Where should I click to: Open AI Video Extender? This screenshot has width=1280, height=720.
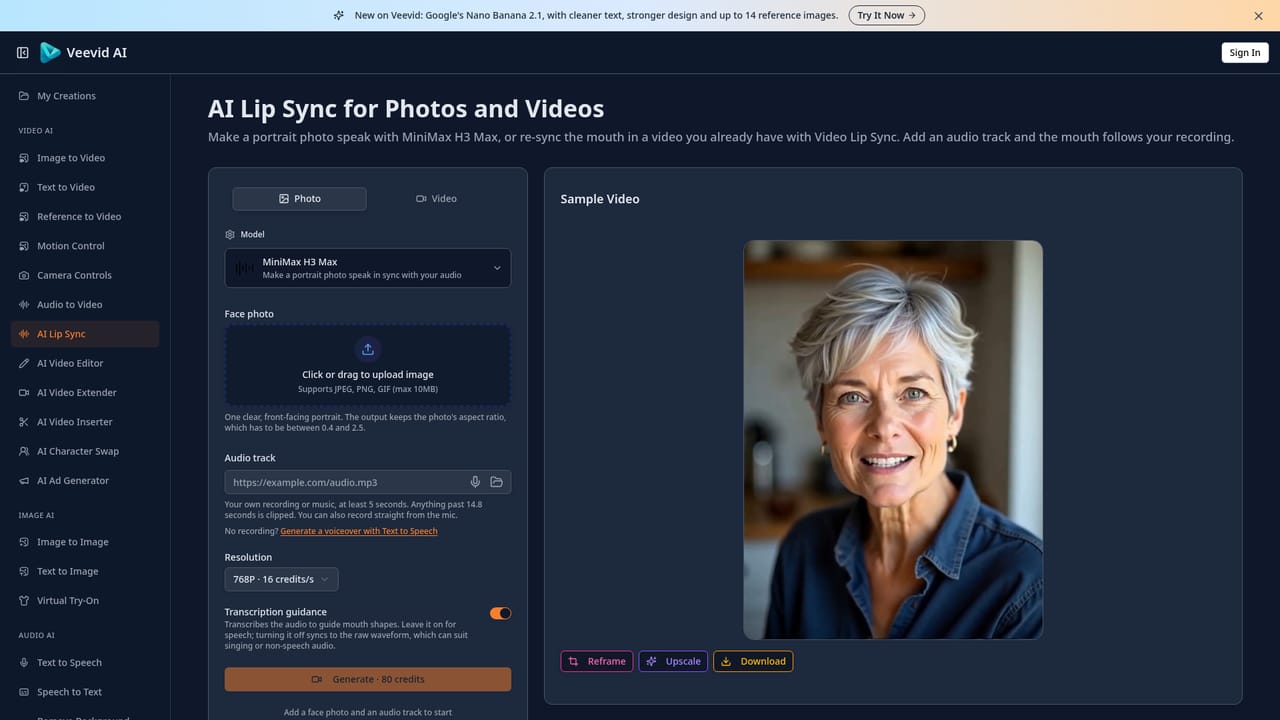[85, 392]
